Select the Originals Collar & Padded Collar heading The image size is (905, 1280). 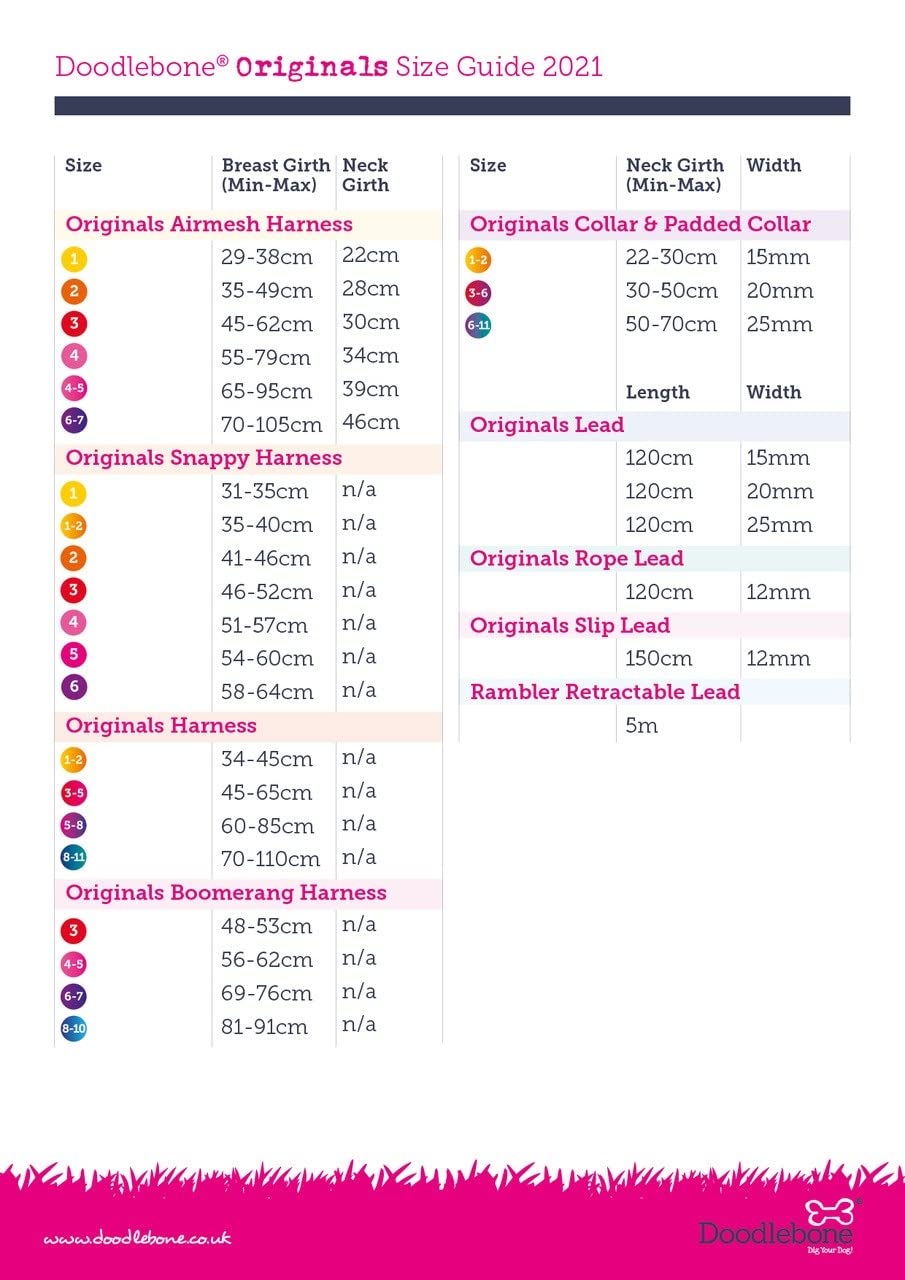[640, 224]
